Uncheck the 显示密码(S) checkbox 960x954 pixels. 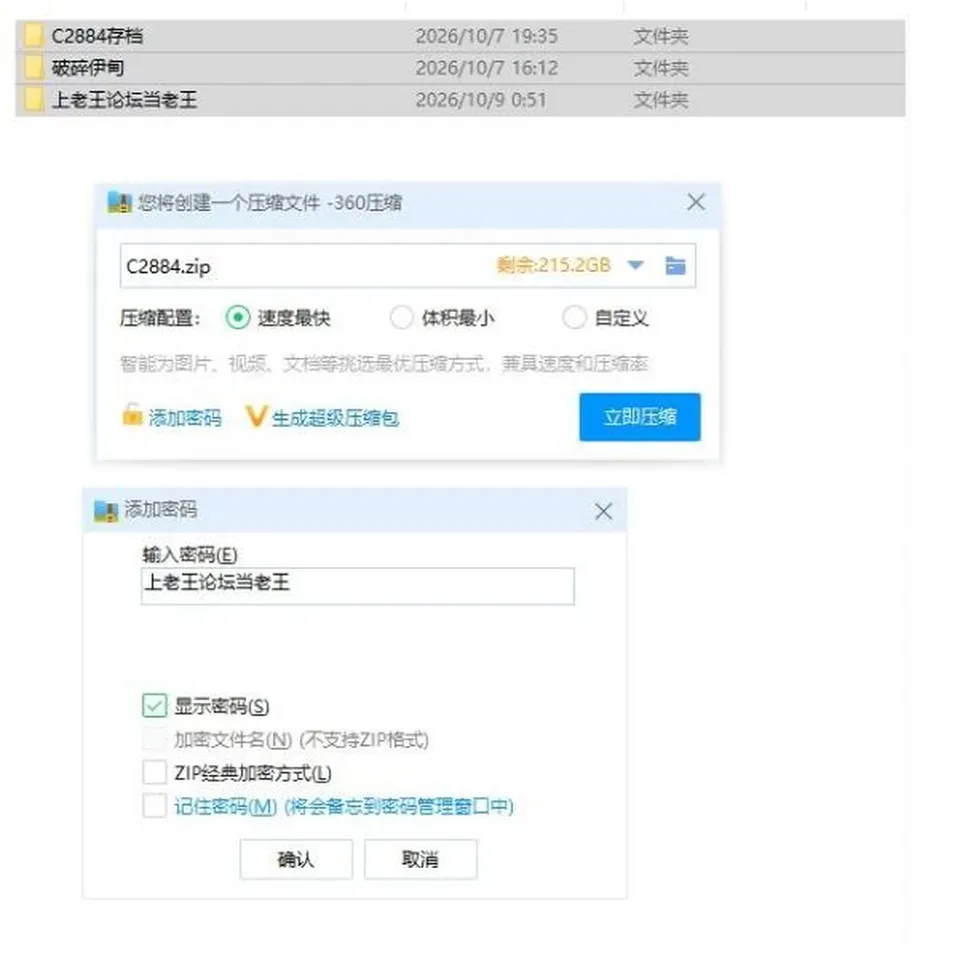pos(154,705)
